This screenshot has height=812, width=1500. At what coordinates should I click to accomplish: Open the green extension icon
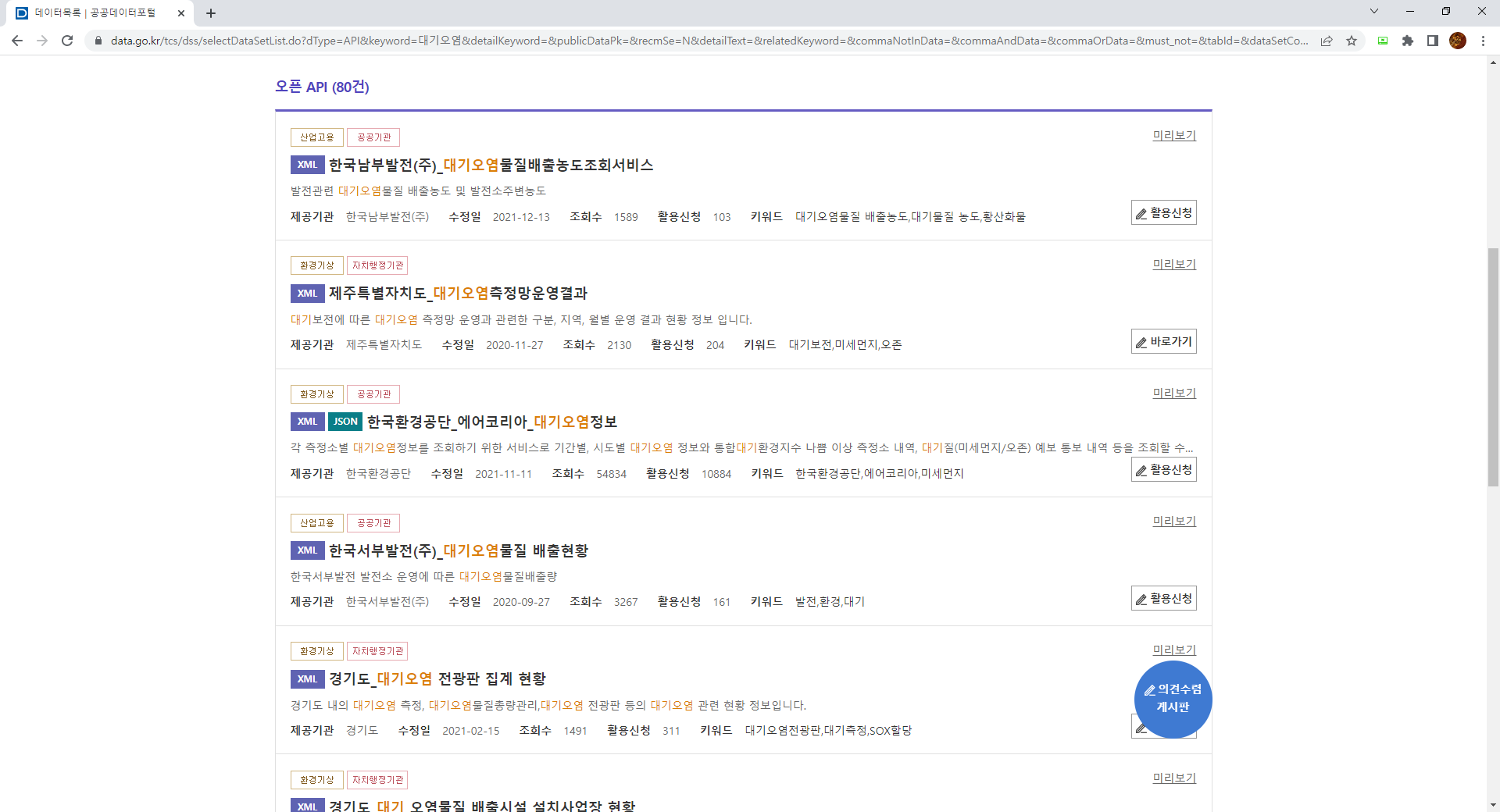(1383, 41)
